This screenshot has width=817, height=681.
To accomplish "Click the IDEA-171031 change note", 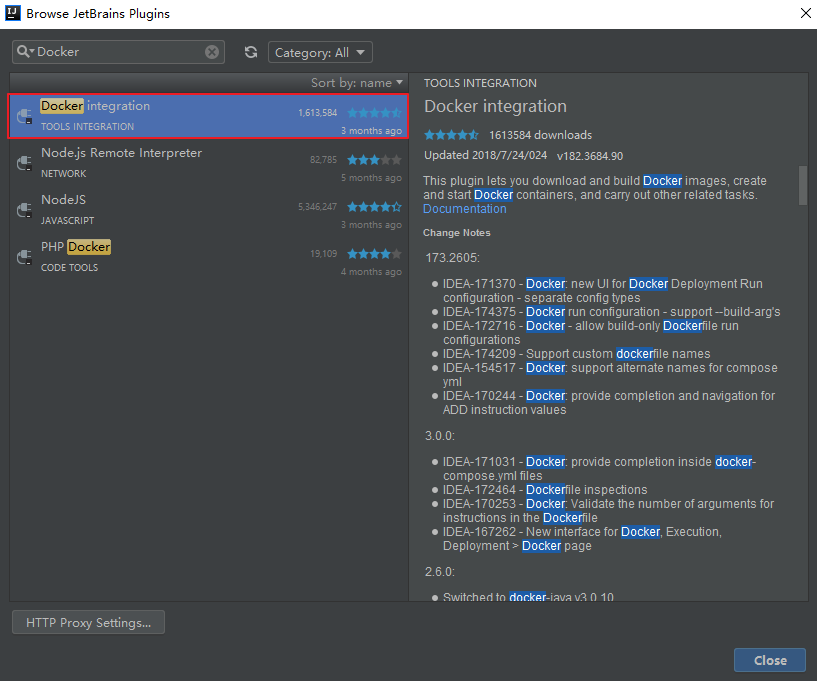I will point(599,469).
